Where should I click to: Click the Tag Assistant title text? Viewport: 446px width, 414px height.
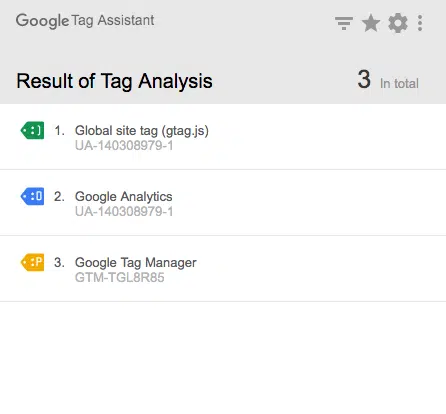coord(113,21)
